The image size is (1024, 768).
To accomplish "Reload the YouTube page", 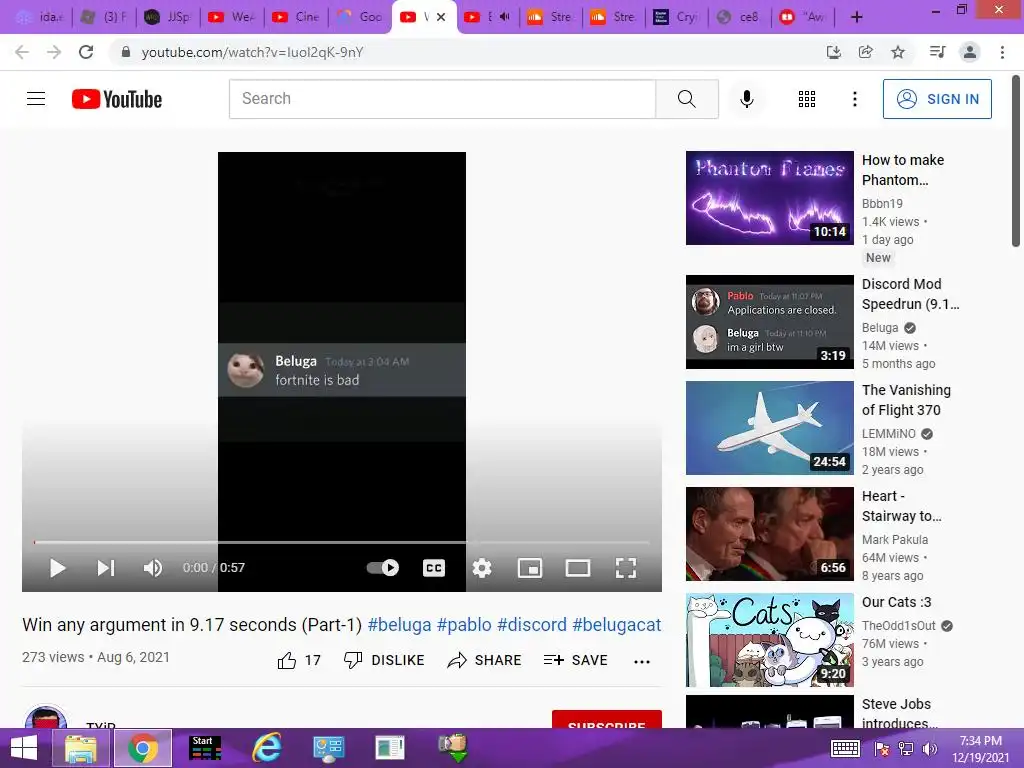I will point(86,52).
